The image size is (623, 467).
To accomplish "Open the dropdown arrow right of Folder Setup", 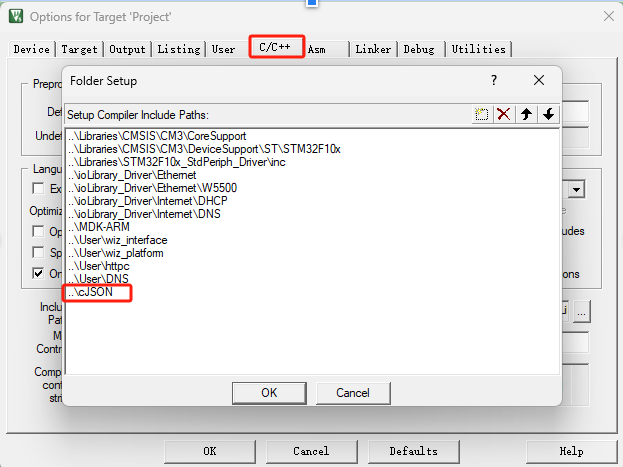I will pos(576,189).
